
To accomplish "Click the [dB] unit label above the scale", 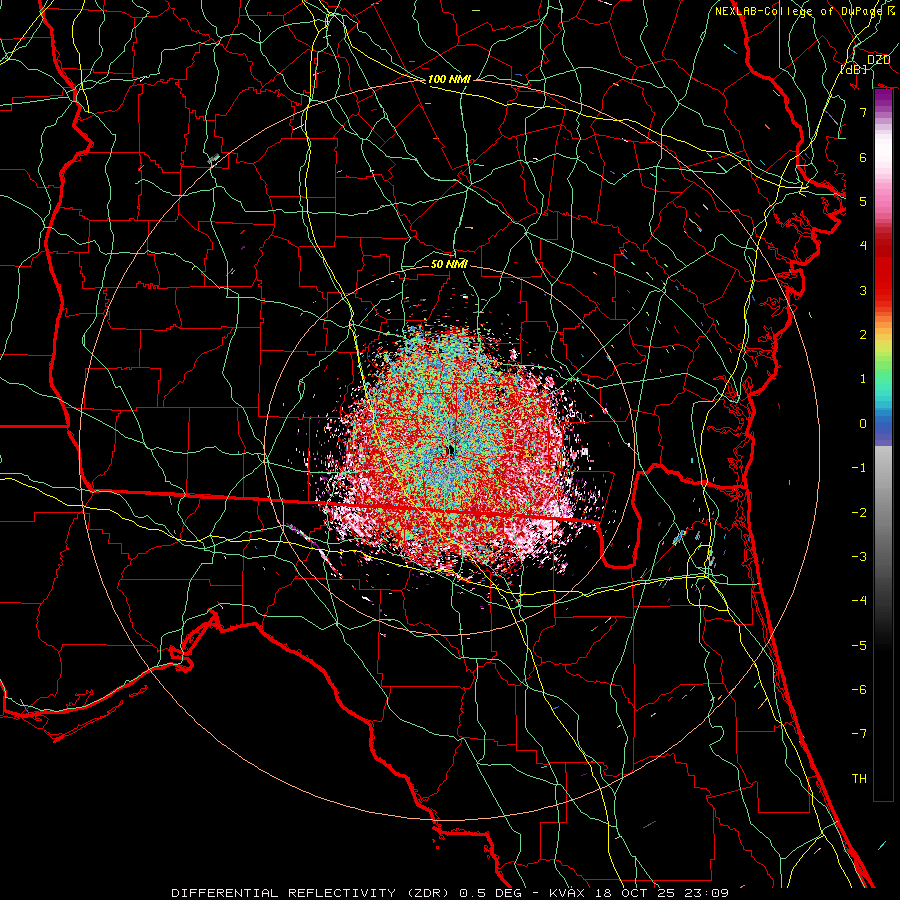I will tap(854, 69).
